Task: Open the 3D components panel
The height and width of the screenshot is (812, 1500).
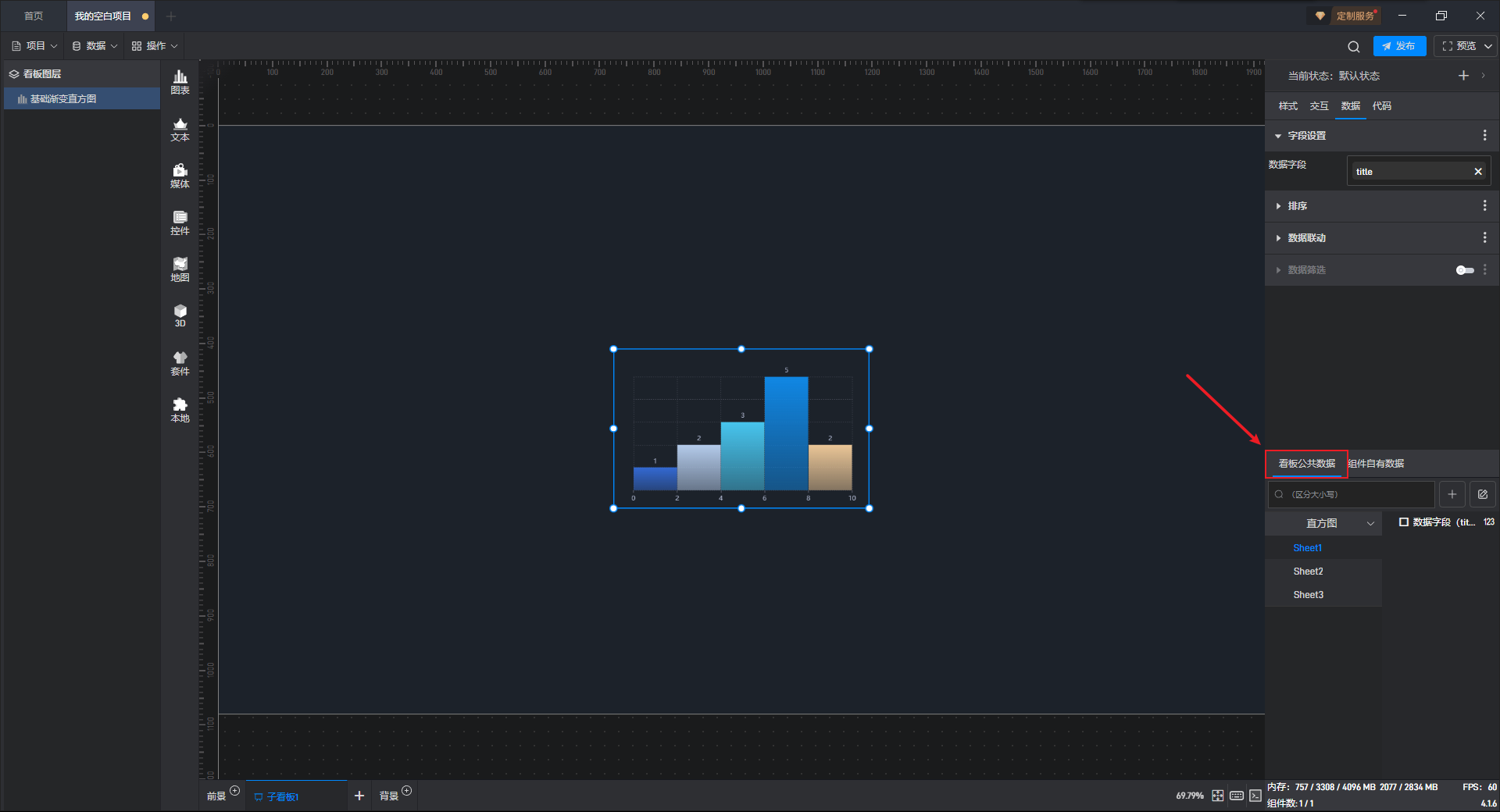Action: (180, 315)
